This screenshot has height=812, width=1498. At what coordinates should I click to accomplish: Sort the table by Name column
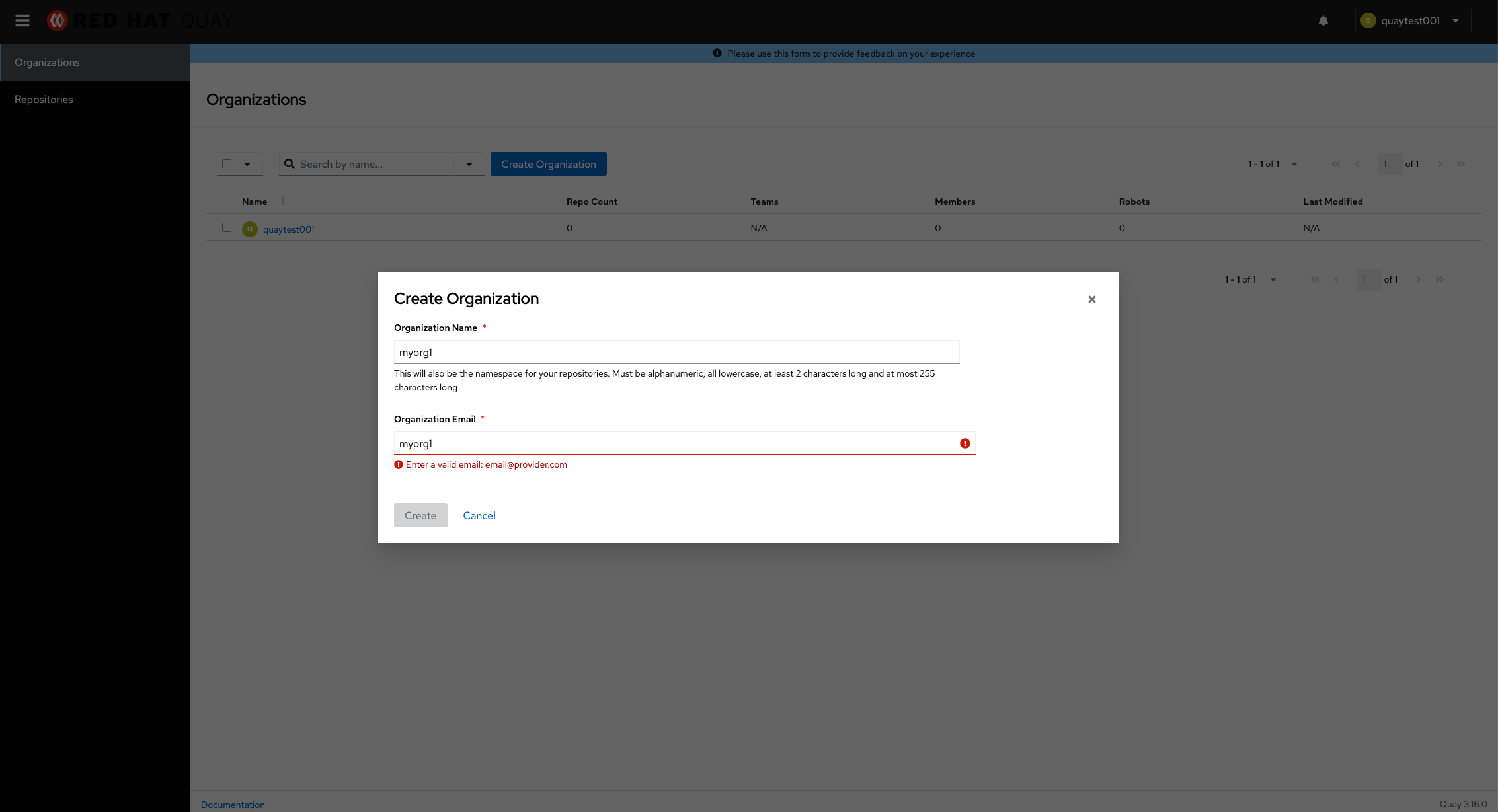tap(283, 201)
